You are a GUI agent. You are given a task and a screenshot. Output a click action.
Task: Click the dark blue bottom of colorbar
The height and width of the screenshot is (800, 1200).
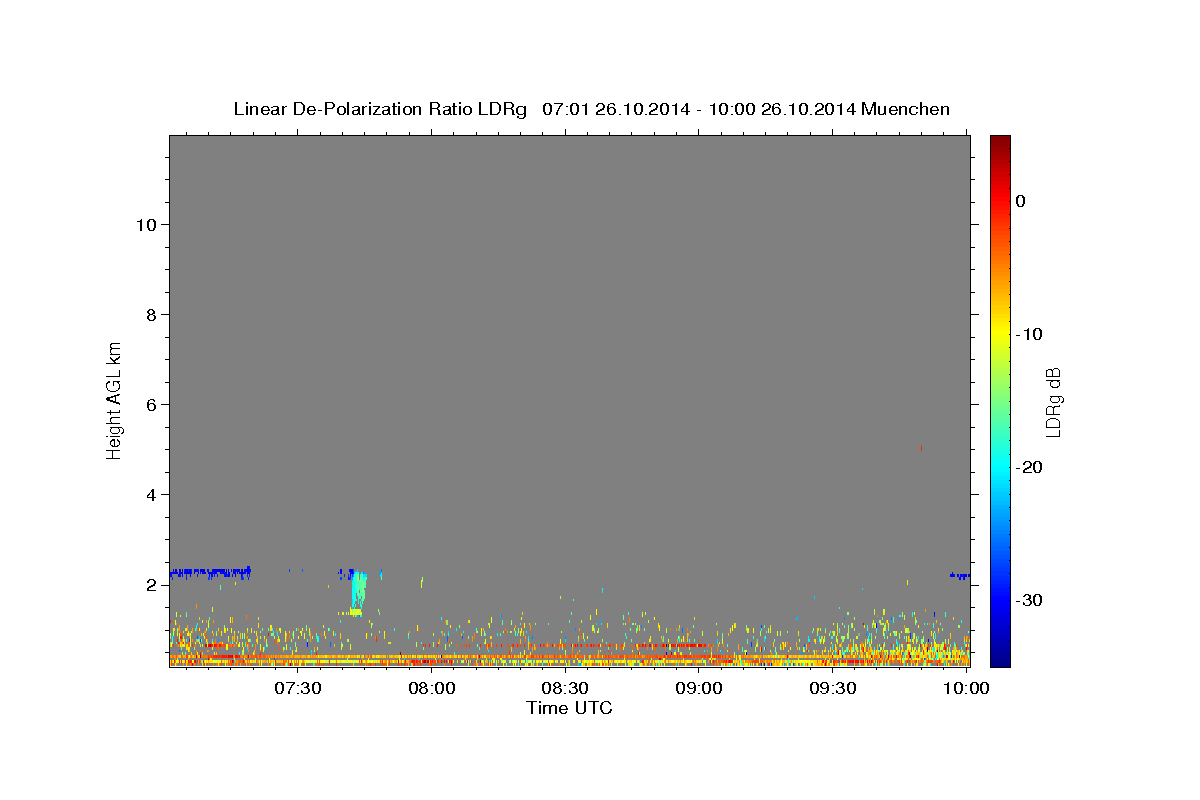click(1000, 655)
